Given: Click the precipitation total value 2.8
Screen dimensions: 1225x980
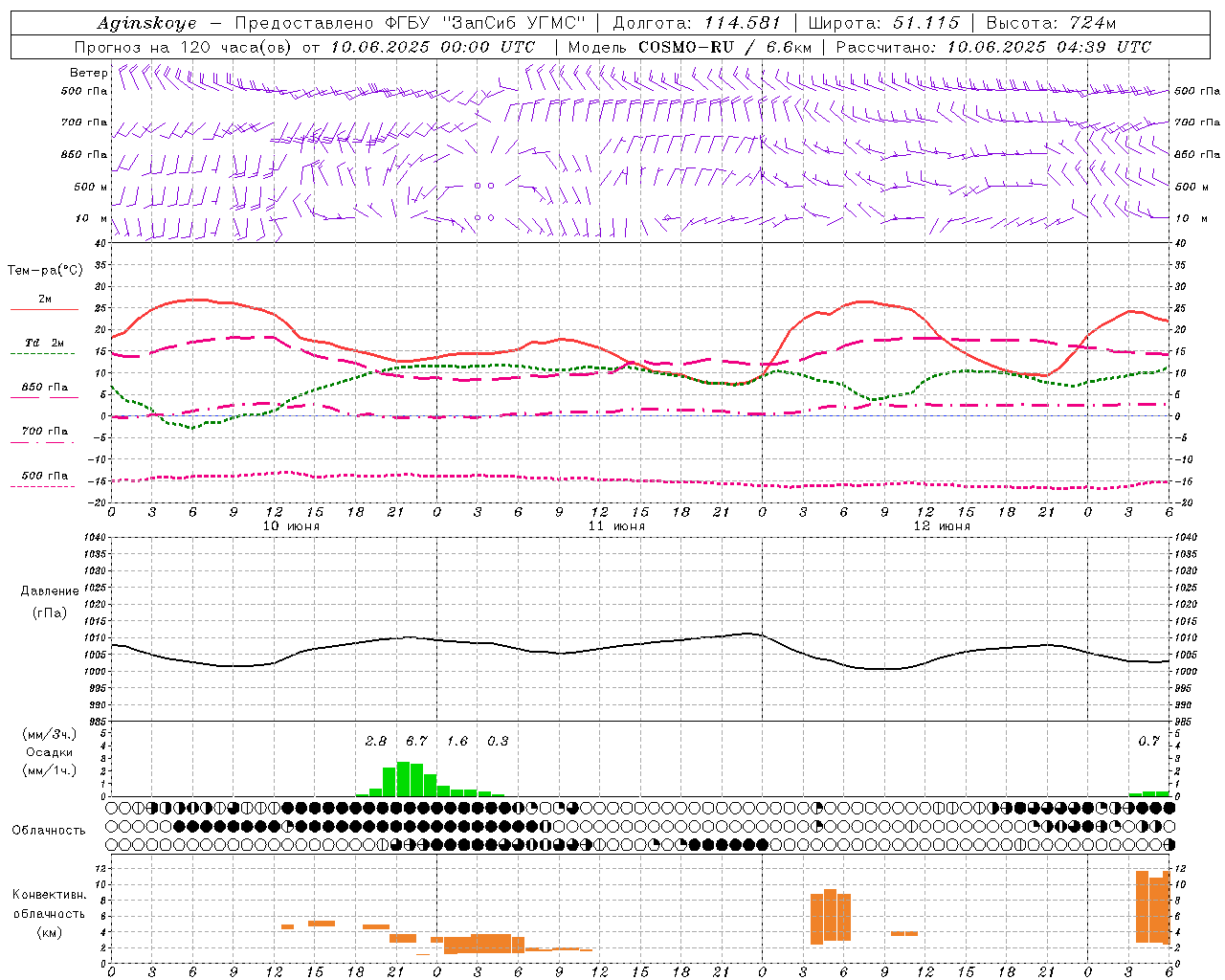Looking at the screenshot, I should [376, 742].
